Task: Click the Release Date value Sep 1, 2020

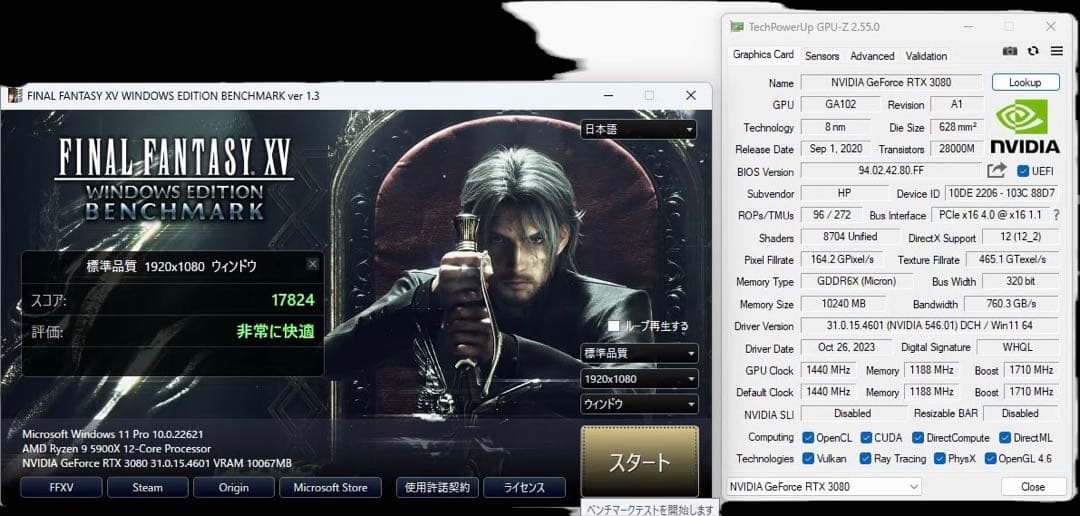Action: click(x=836, y=149)
